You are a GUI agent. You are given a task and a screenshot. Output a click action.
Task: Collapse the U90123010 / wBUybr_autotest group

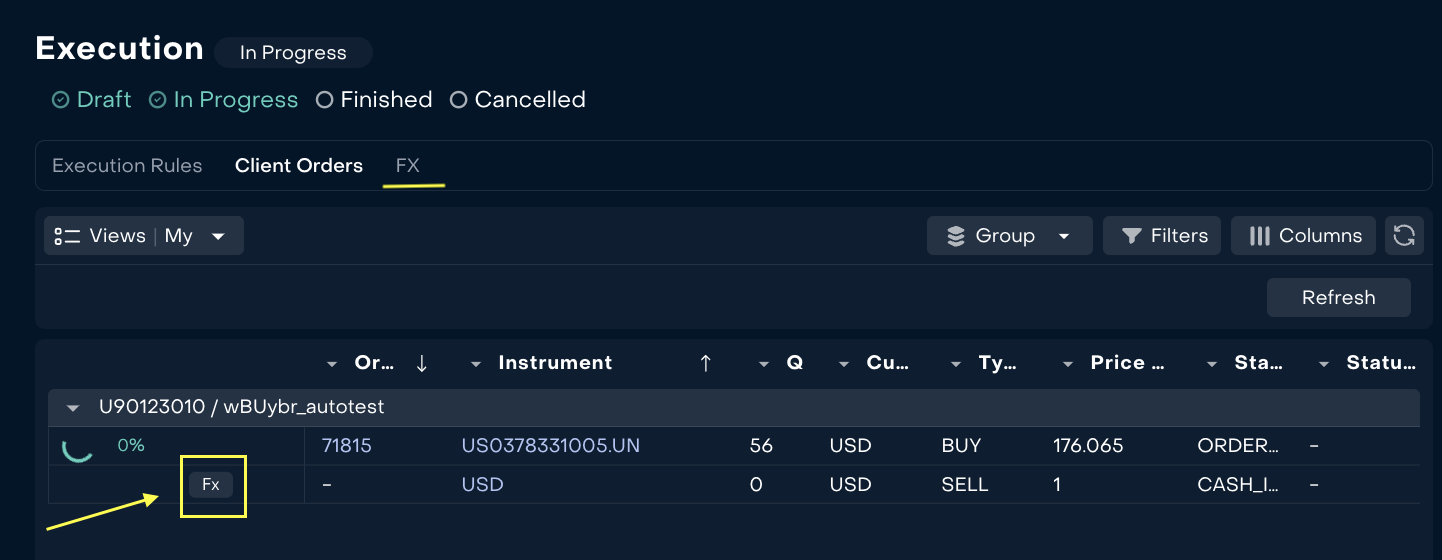point(72,408)
